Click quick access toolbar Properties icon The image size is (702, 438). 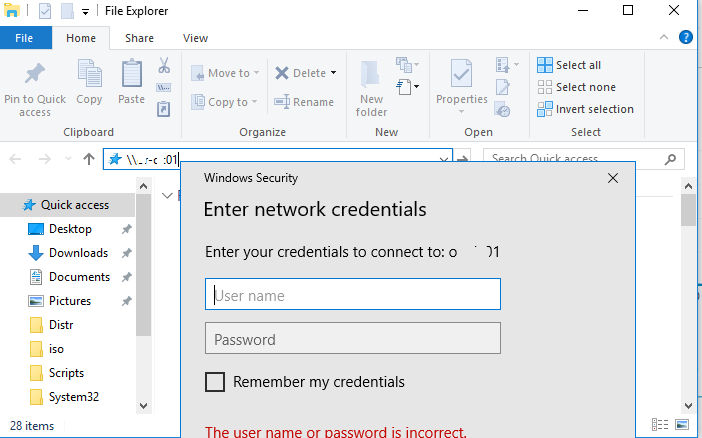pos(45,11)
